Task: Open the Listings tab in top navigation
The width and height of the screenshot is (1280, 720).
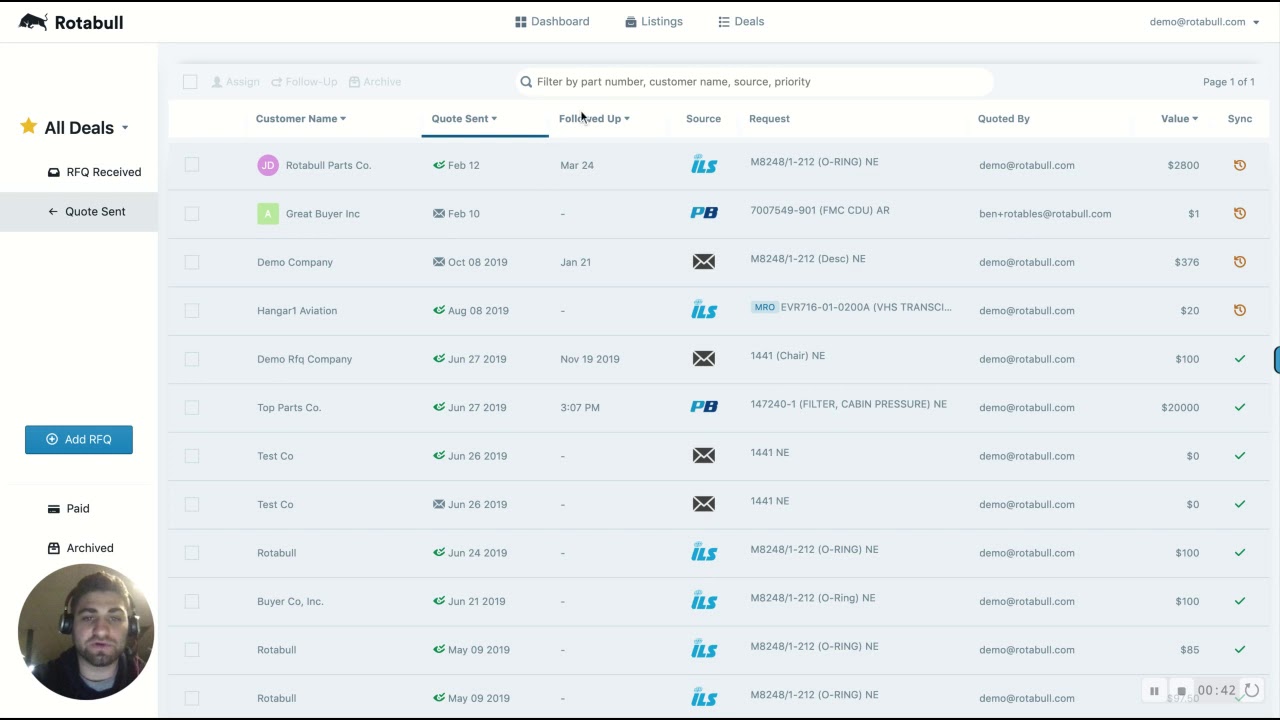Action: pos(654,21)
